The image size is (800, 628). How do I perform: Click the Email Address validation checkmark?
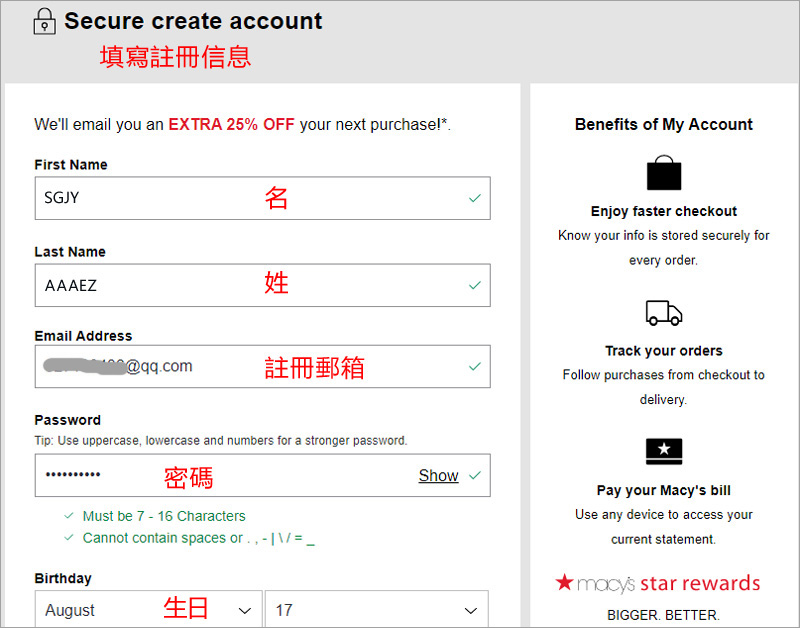475,367
